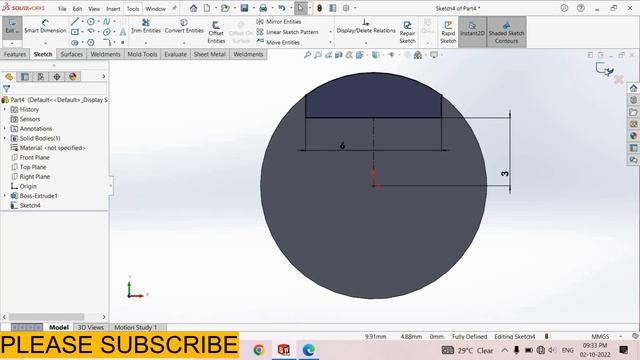
Task: Create a New document
Action: (207, 8)
